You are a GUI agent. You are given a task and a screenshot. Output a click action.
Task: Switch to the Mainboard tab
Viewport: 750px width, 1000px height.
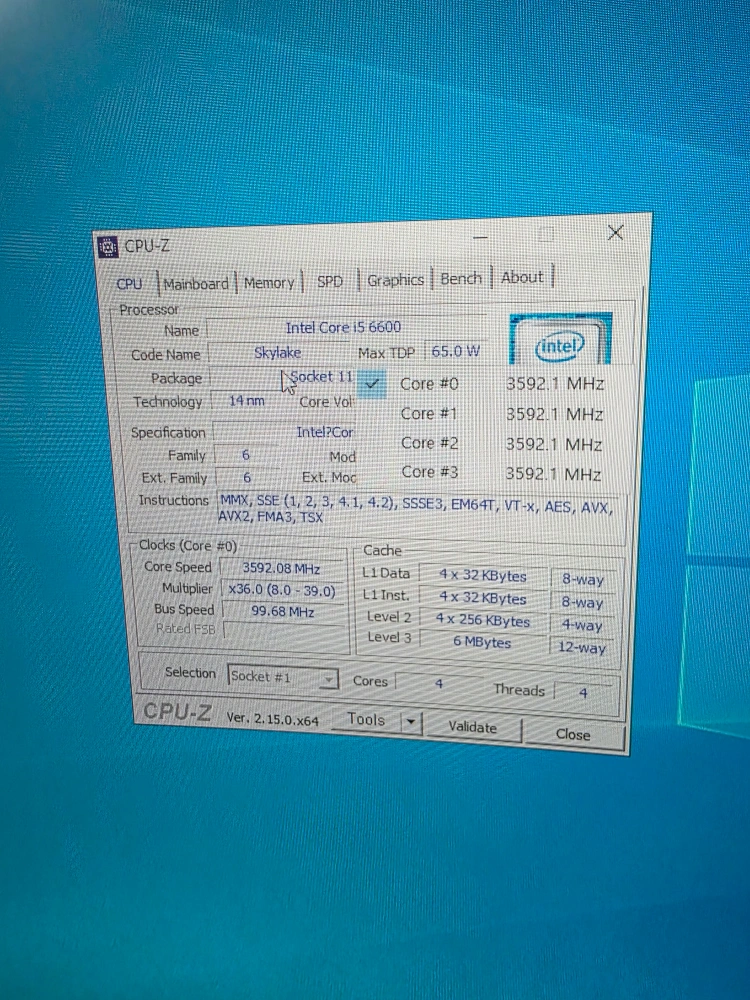coord(196,284)
